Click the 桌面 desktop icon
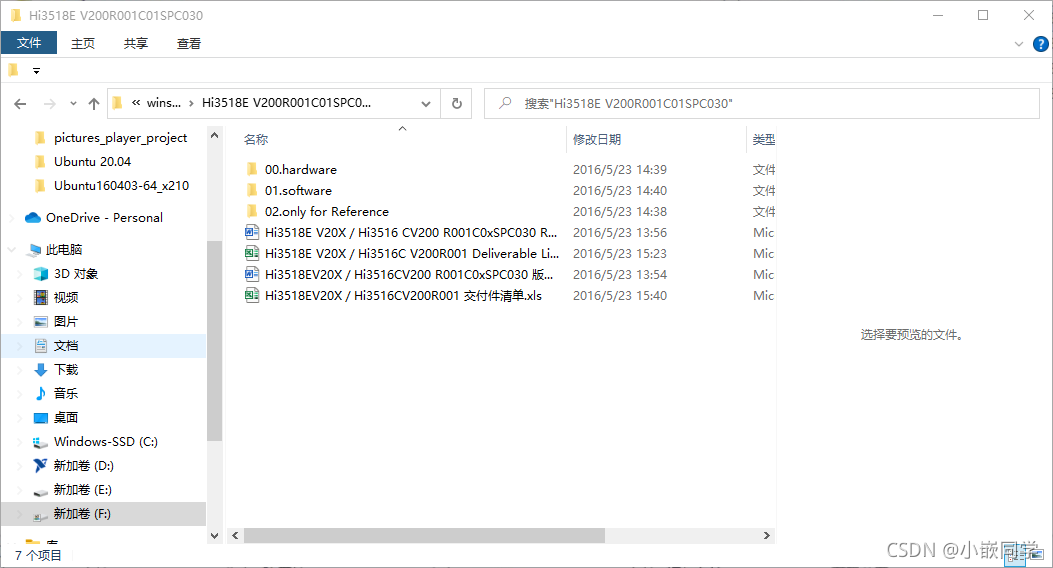 41,418
